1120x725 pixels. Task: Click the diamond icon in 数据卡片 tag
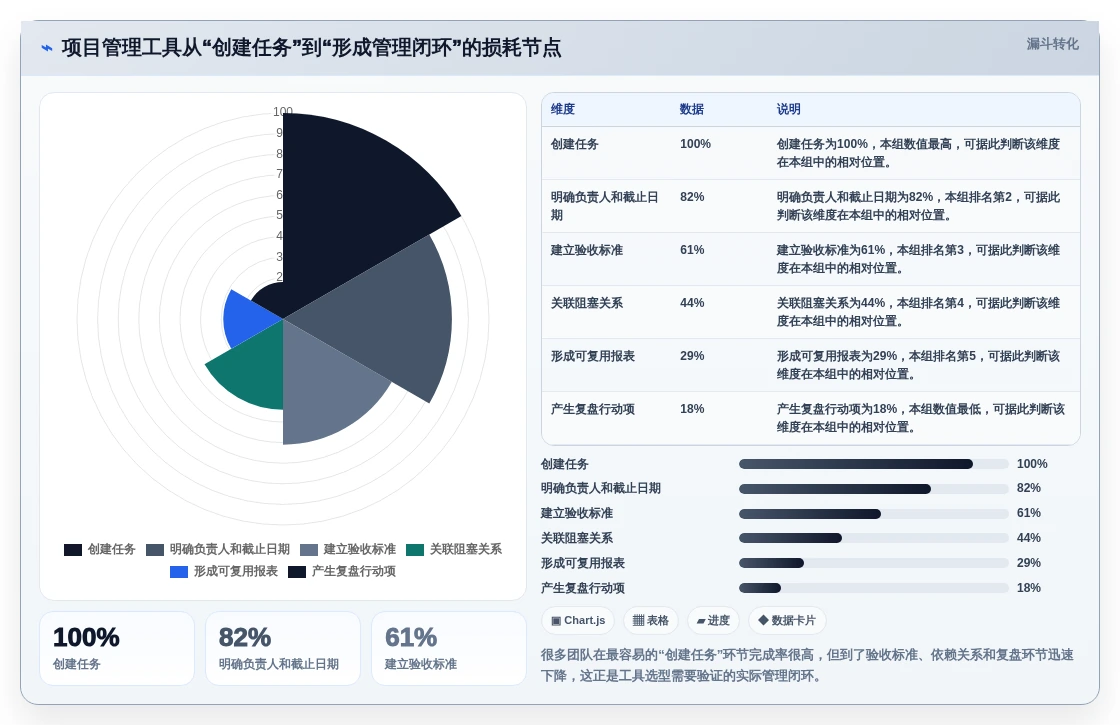tap(763, 620)
